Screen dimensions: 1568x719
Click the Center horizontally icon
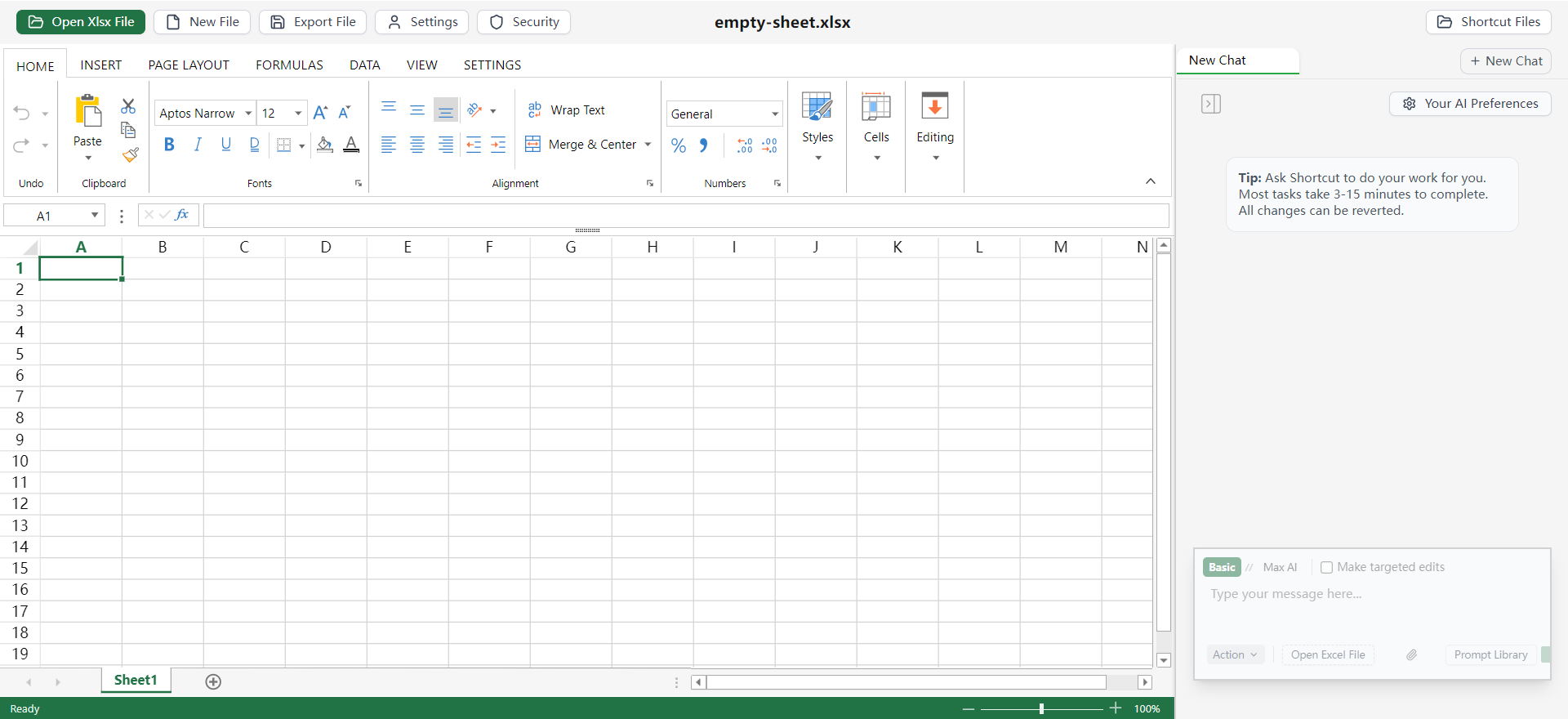click(x=417, y=145)
